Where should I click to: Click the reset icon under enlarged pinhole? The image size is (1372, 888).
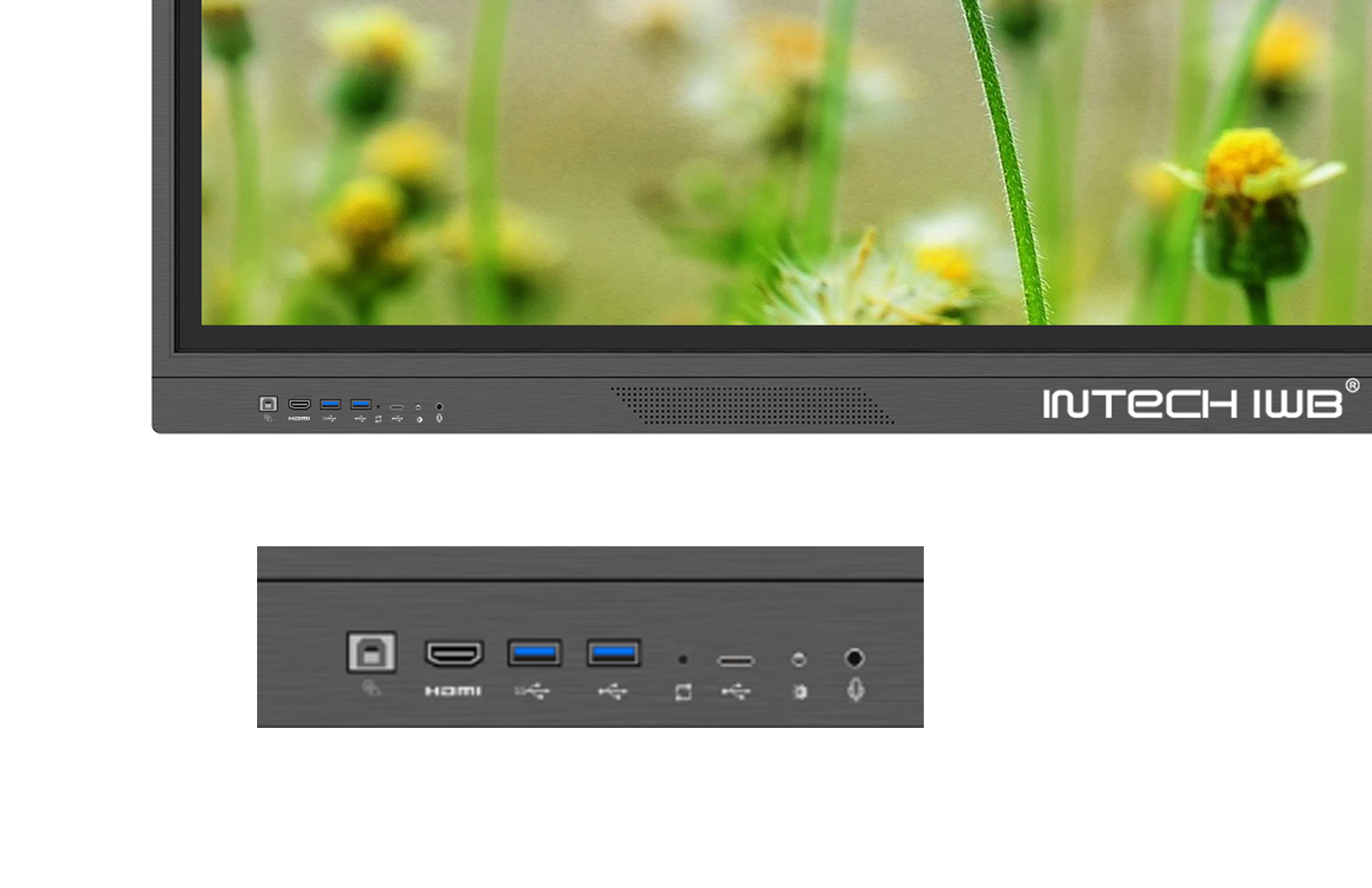click(683, 692)
